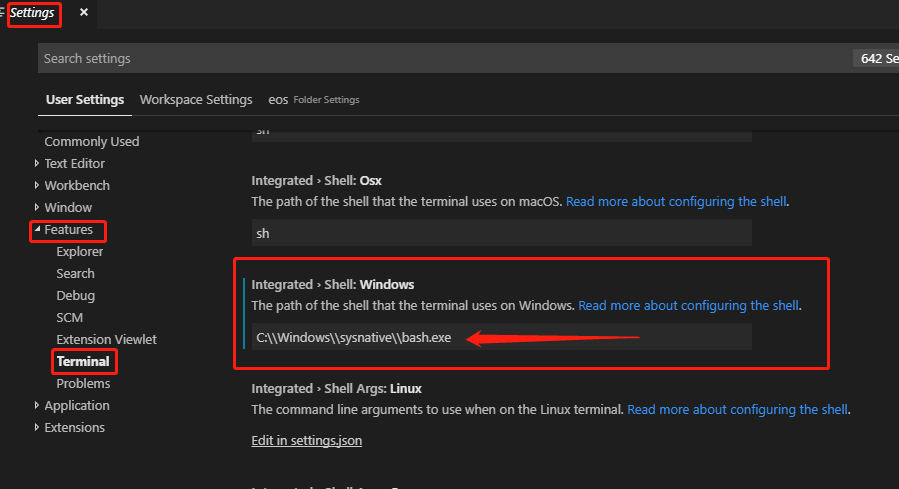Open eos Folder Settings tab
The height and width of the screenshot is (489, 899).
pyautogui.click(x=314, y=100)
